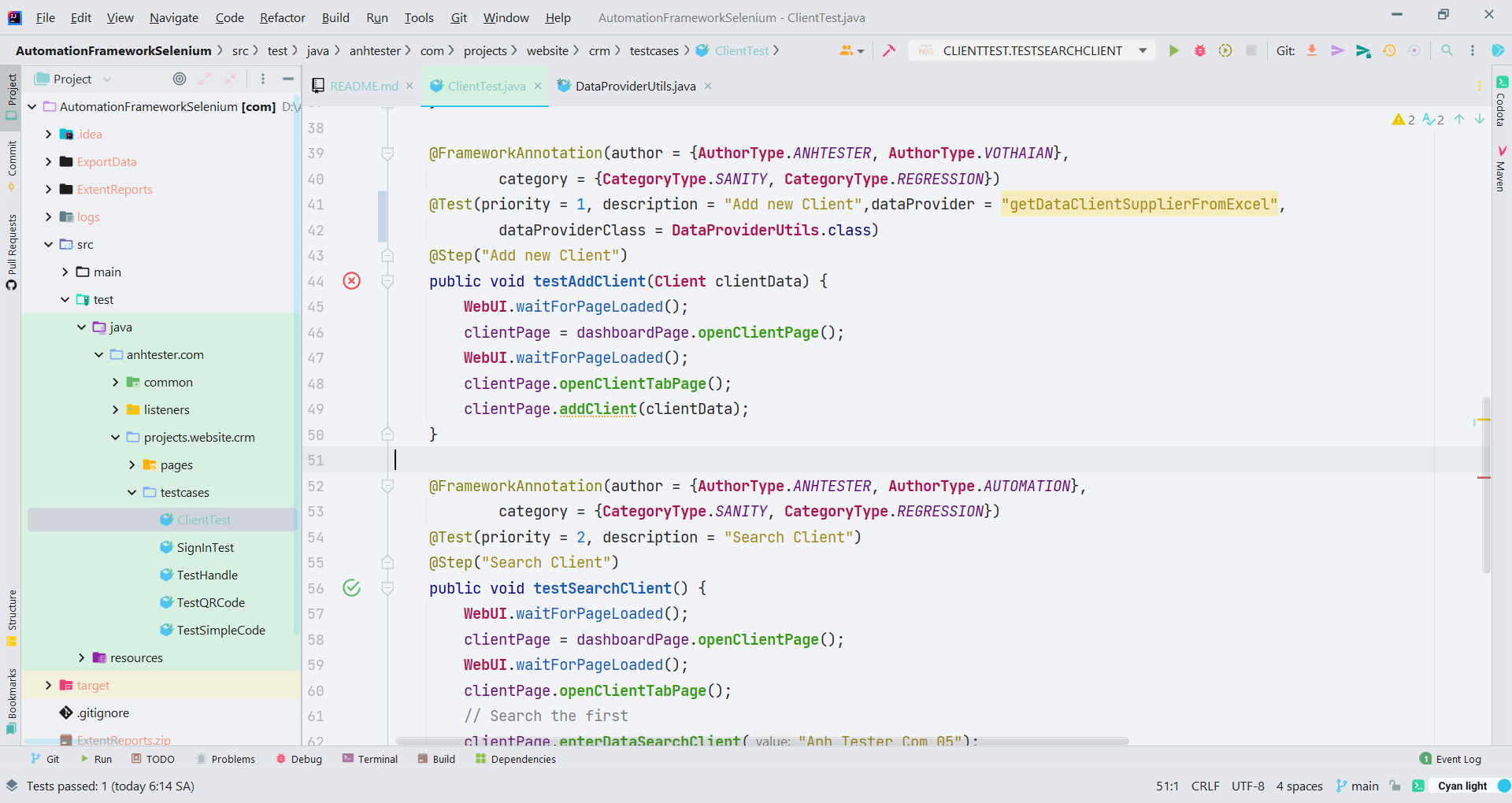Click Git push green arrow icon
This screenshot has width=1512, height=803.
(1363, 50)
